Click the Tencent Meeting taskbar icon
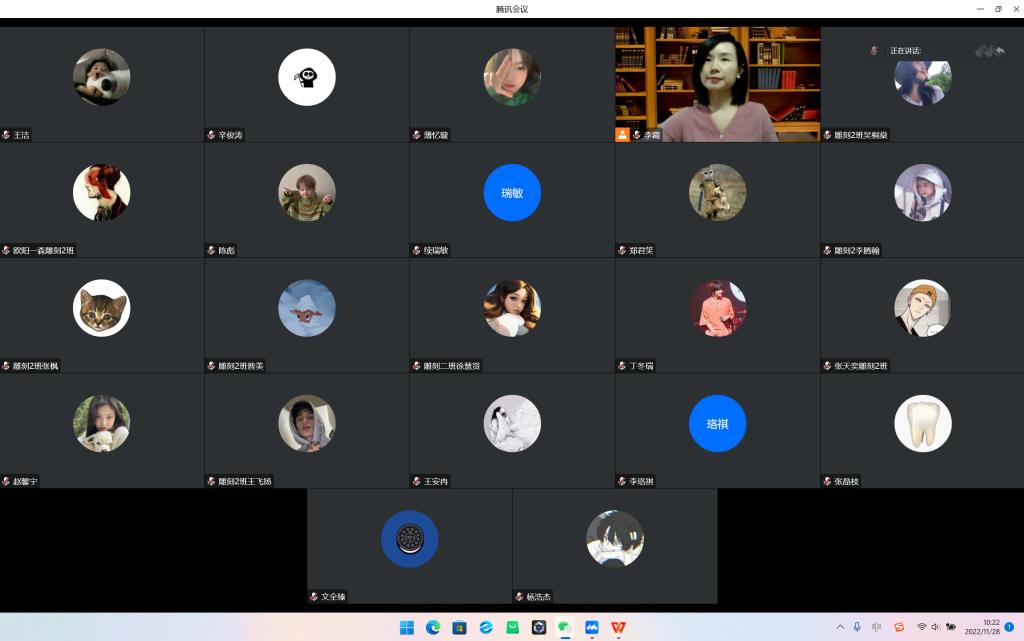This screenshot has height=641, width=1024. [x=592, y=627]
